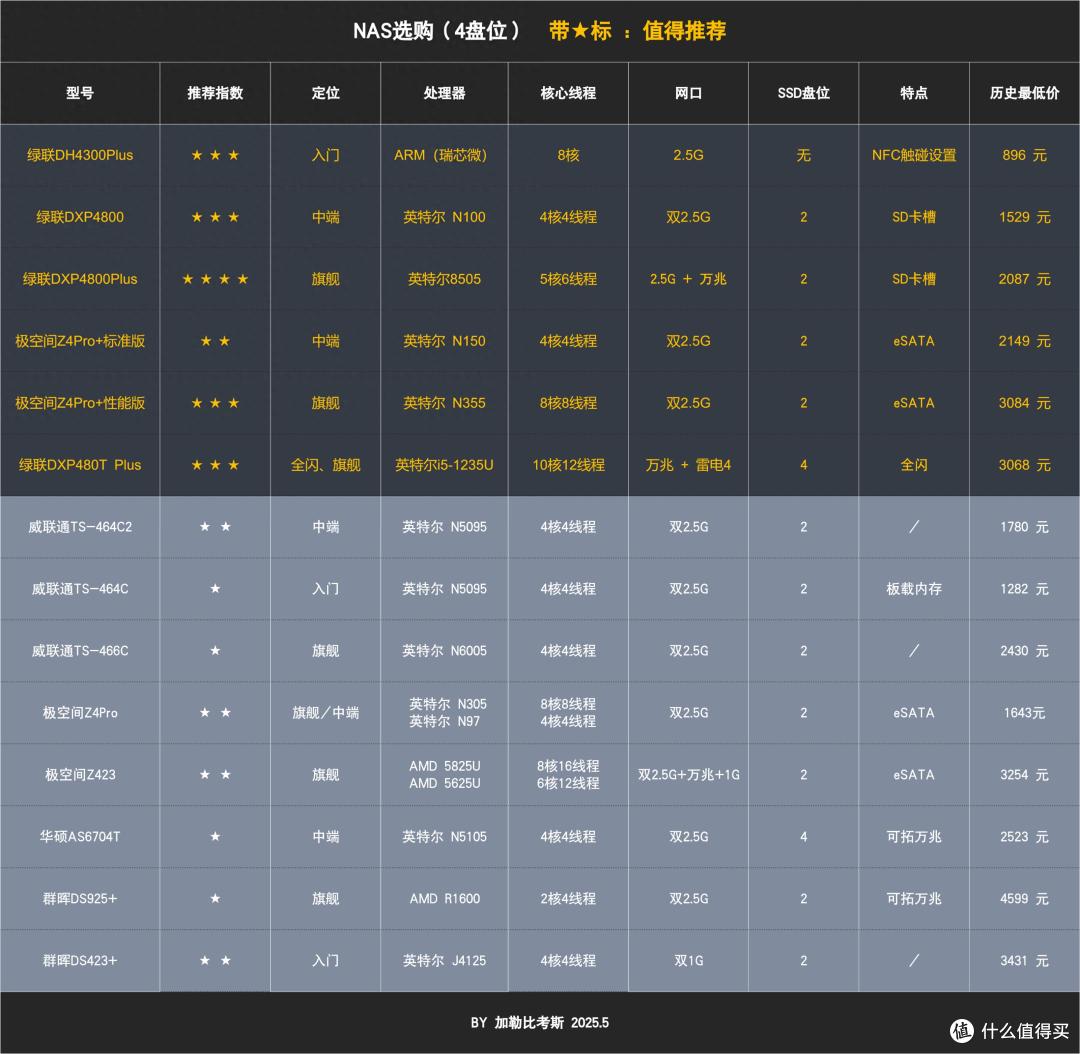
Task: Click the 10核12线程 cores cell
Action: tap(568, 465)
